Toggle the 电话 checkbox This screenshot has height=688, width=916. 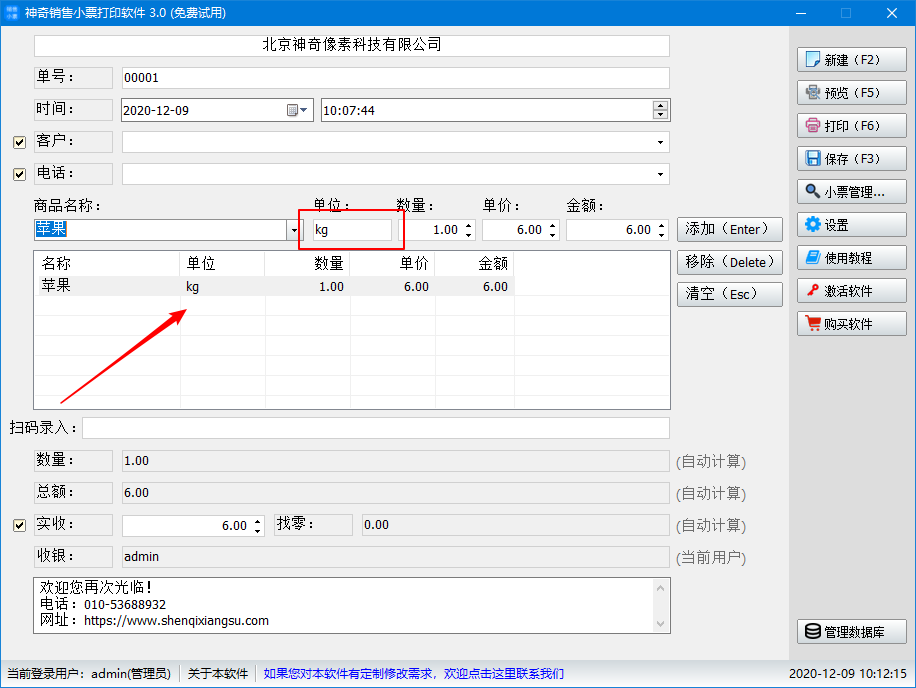(x=19, y=174)
